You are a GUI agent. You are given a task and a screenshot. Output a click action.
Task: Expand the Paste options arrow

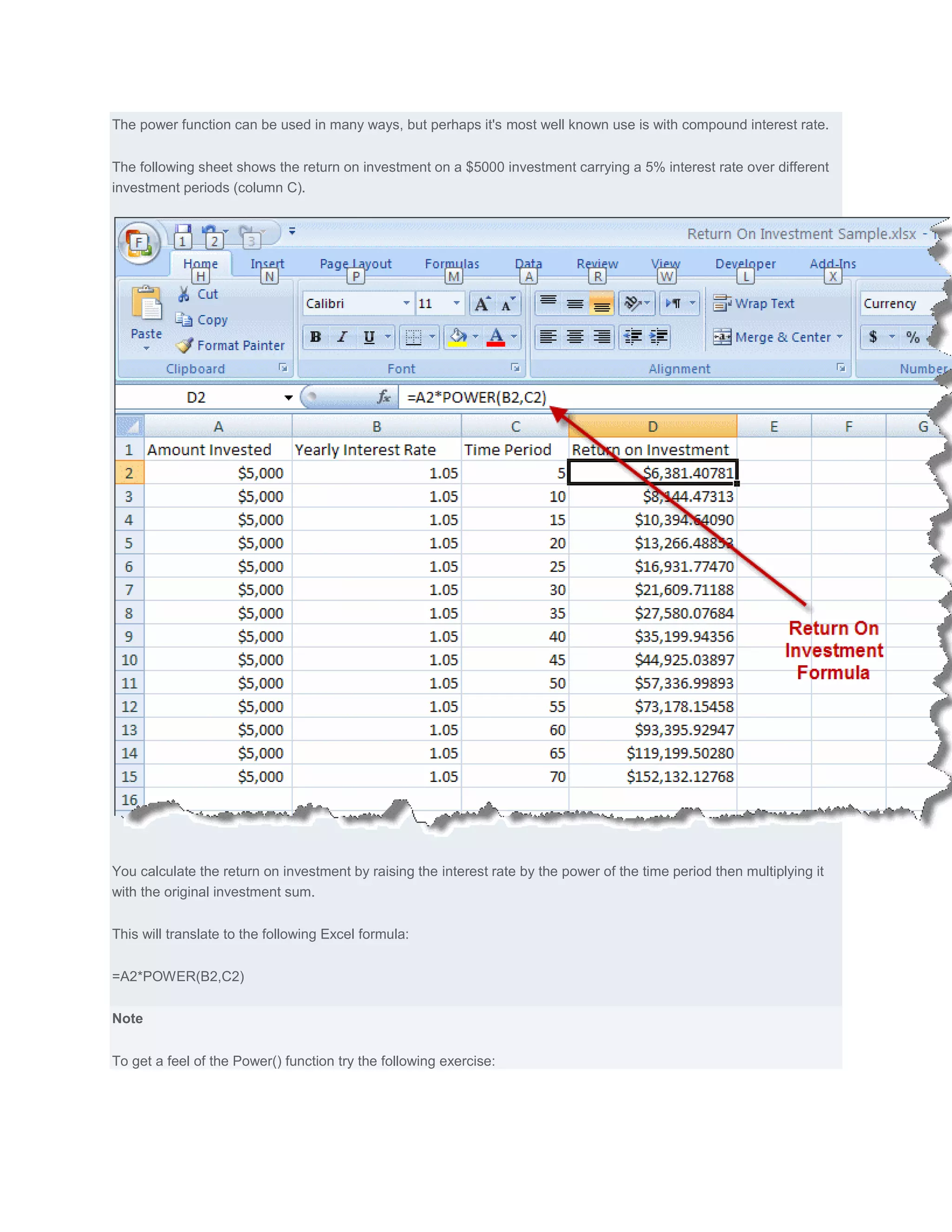[146, 348]
